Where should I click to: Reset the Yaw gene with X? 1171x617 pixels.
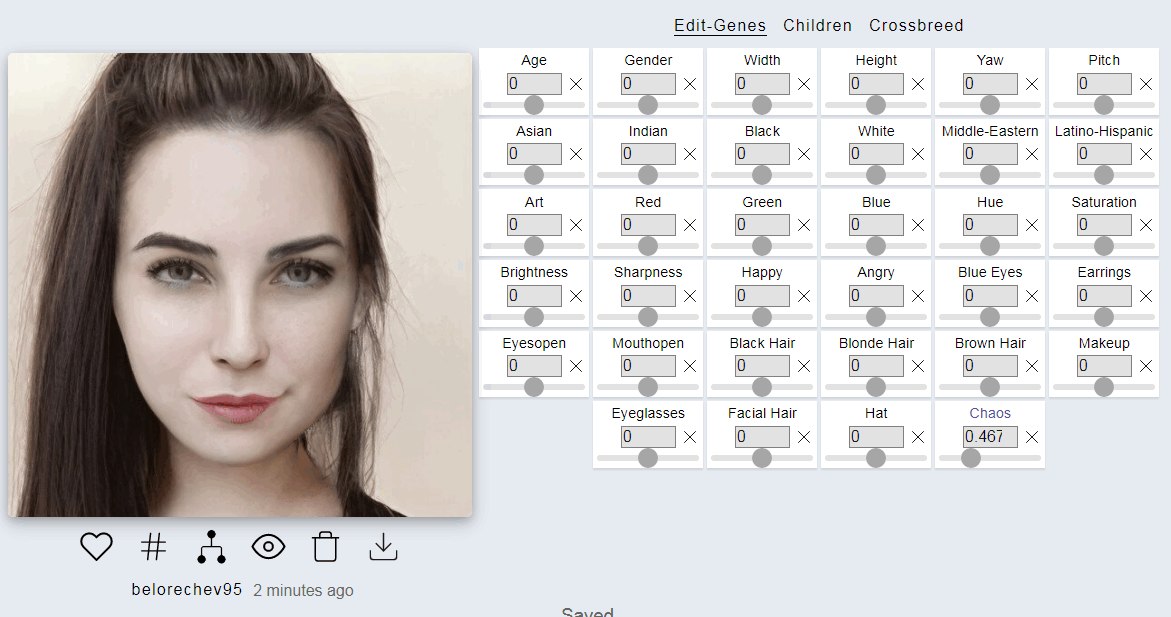pos(1031,84)
